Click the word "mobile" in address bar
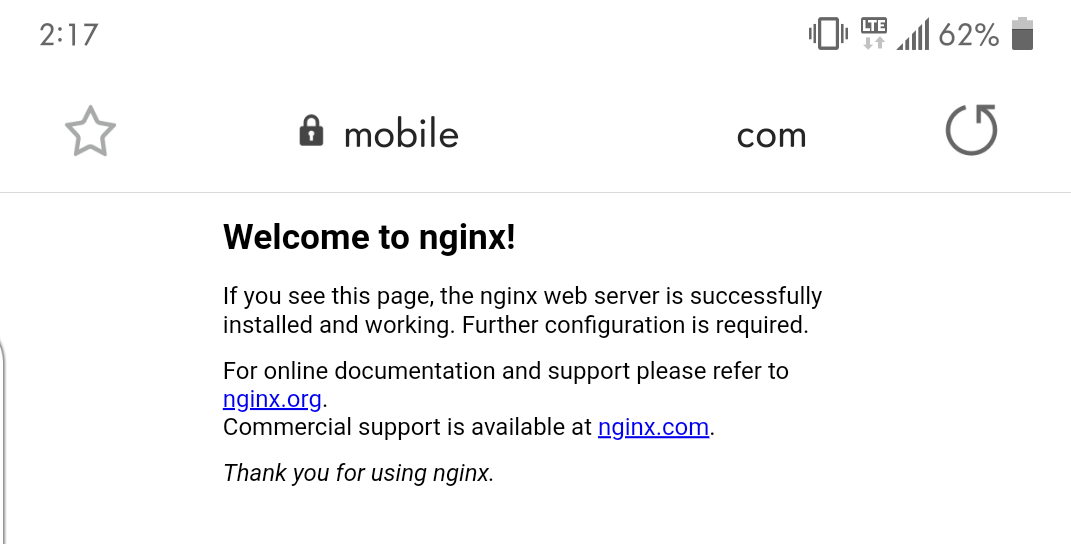 click(x=401, y=134)
